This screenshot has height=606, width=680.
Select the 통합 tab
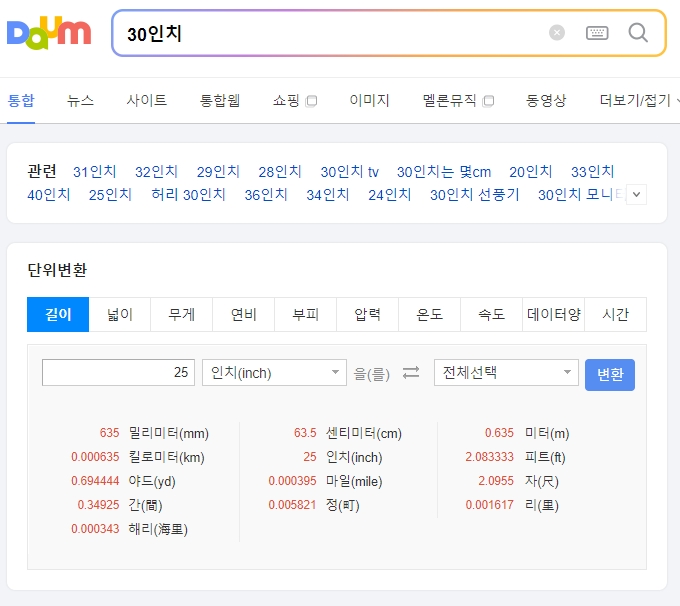21,101
